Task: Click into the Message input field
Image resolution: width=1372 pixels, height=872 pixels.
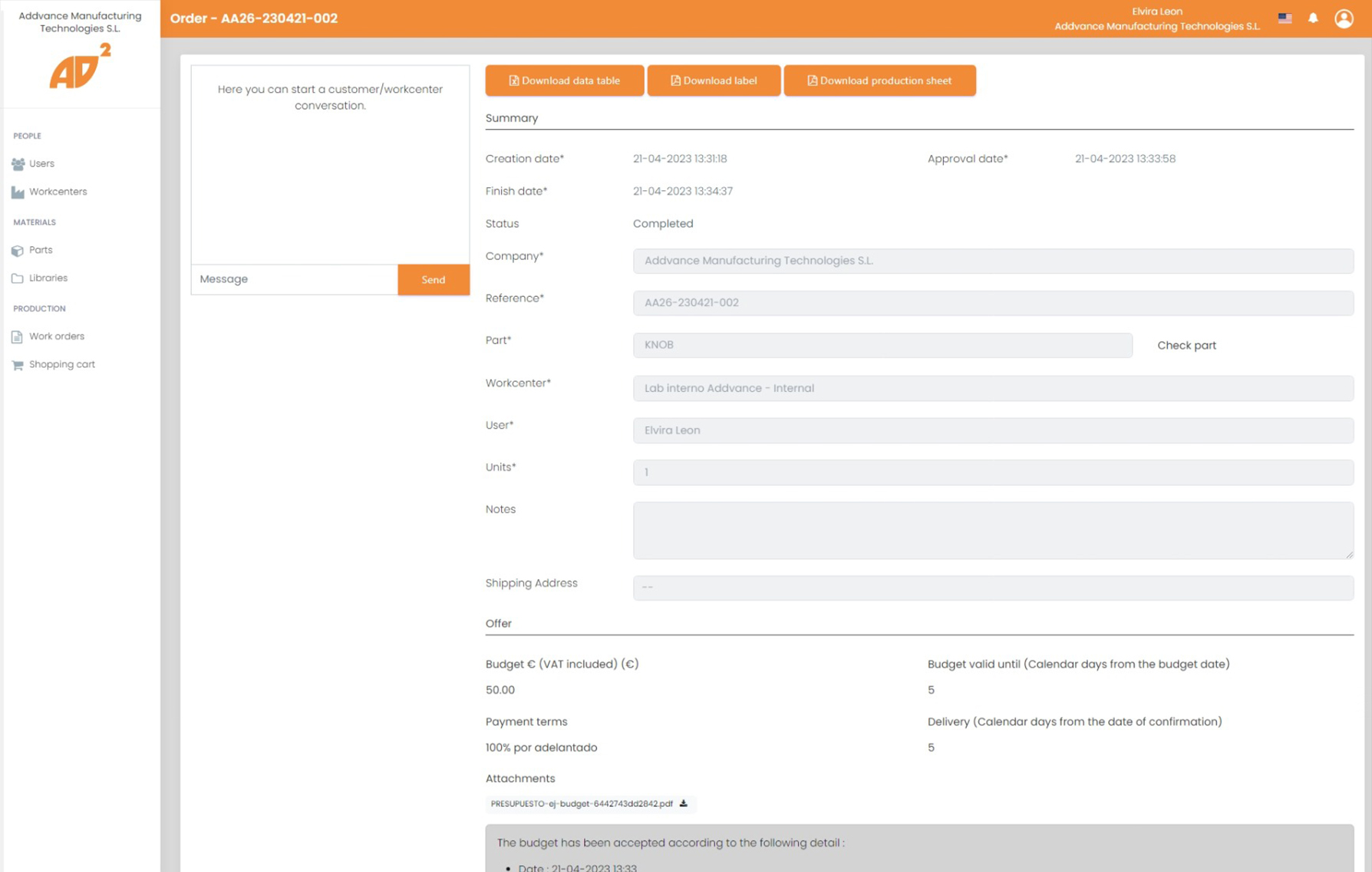Action: [x=294, y=279]
